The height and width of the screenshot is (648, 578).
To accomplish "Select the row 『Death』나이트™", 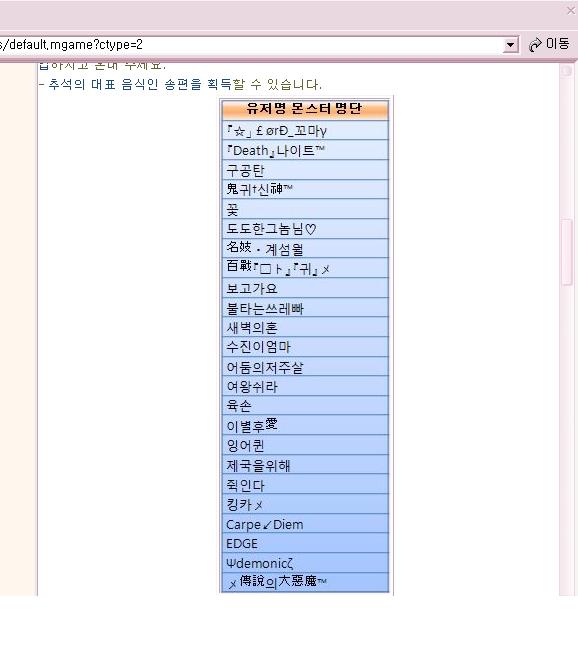I will click(x=305, y=150).
